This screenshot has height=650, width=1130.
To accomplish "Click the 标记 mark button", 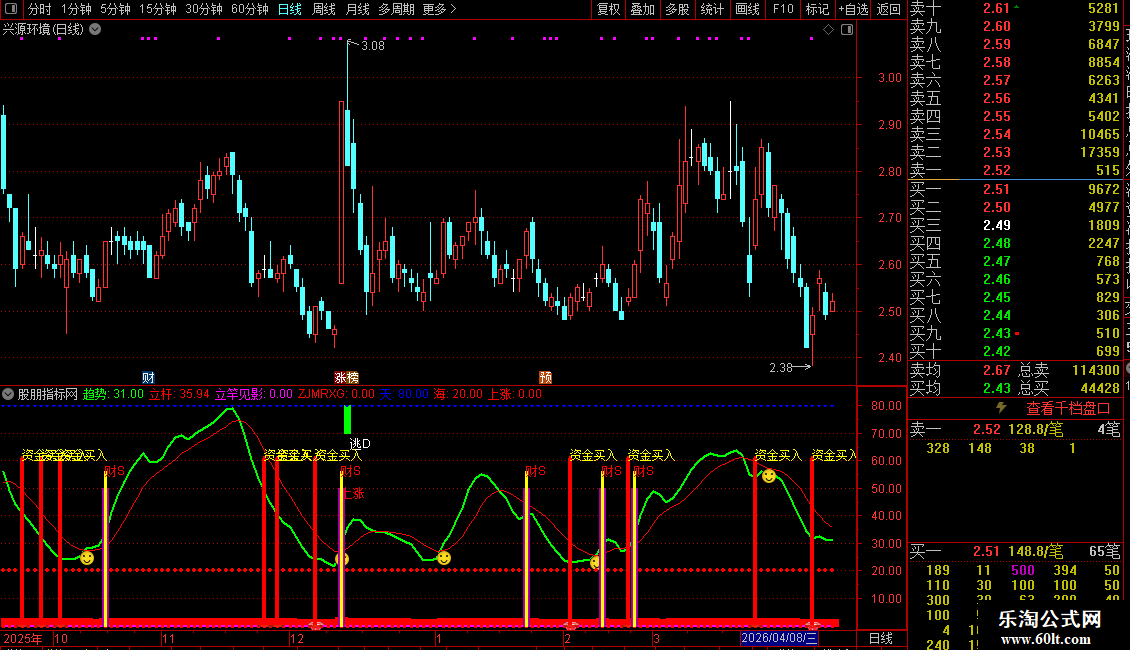I will [817, 9].
